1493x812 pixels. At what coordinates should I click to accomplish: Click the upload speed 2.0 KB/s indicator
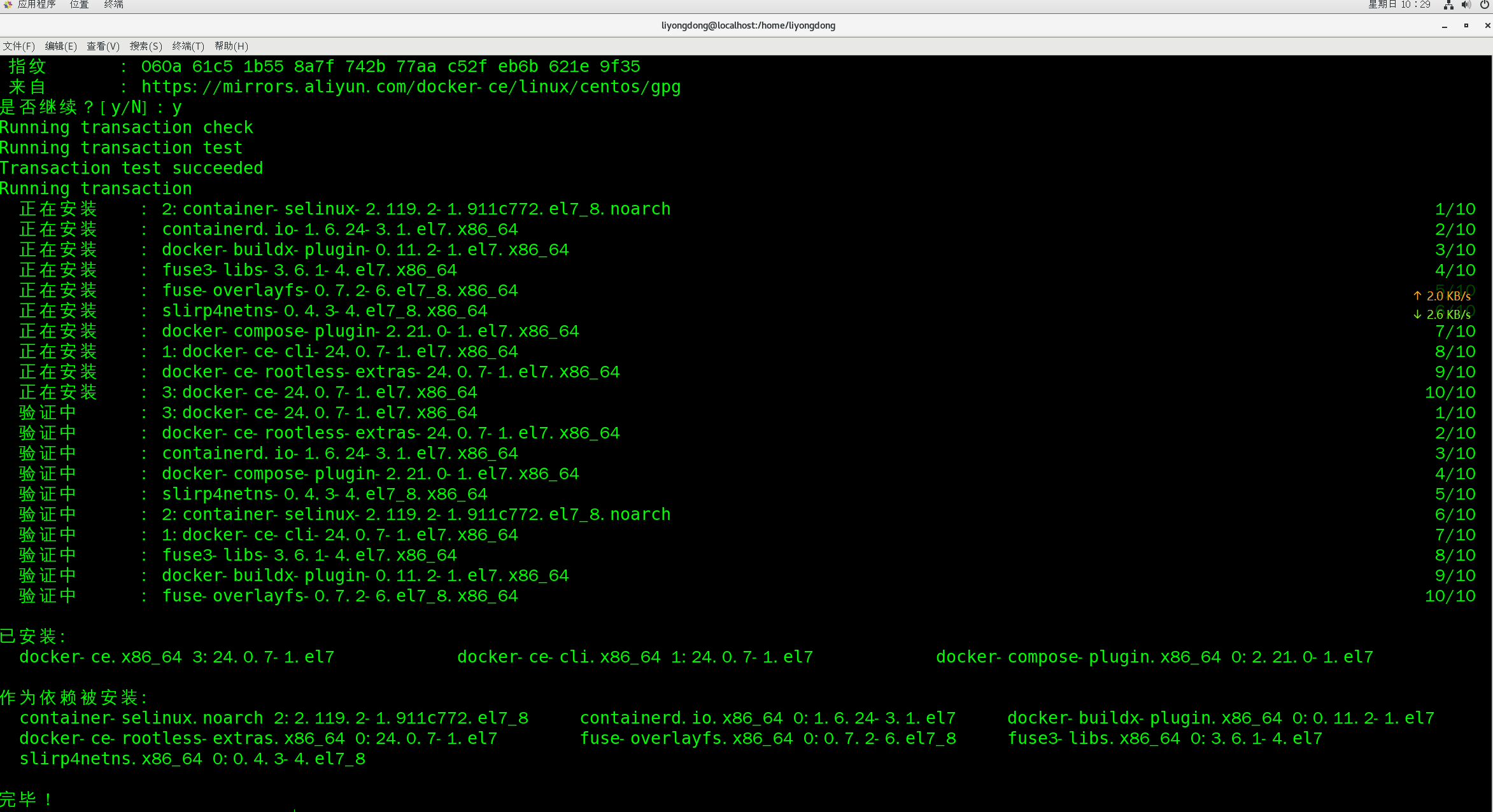tap(1442, 296)
